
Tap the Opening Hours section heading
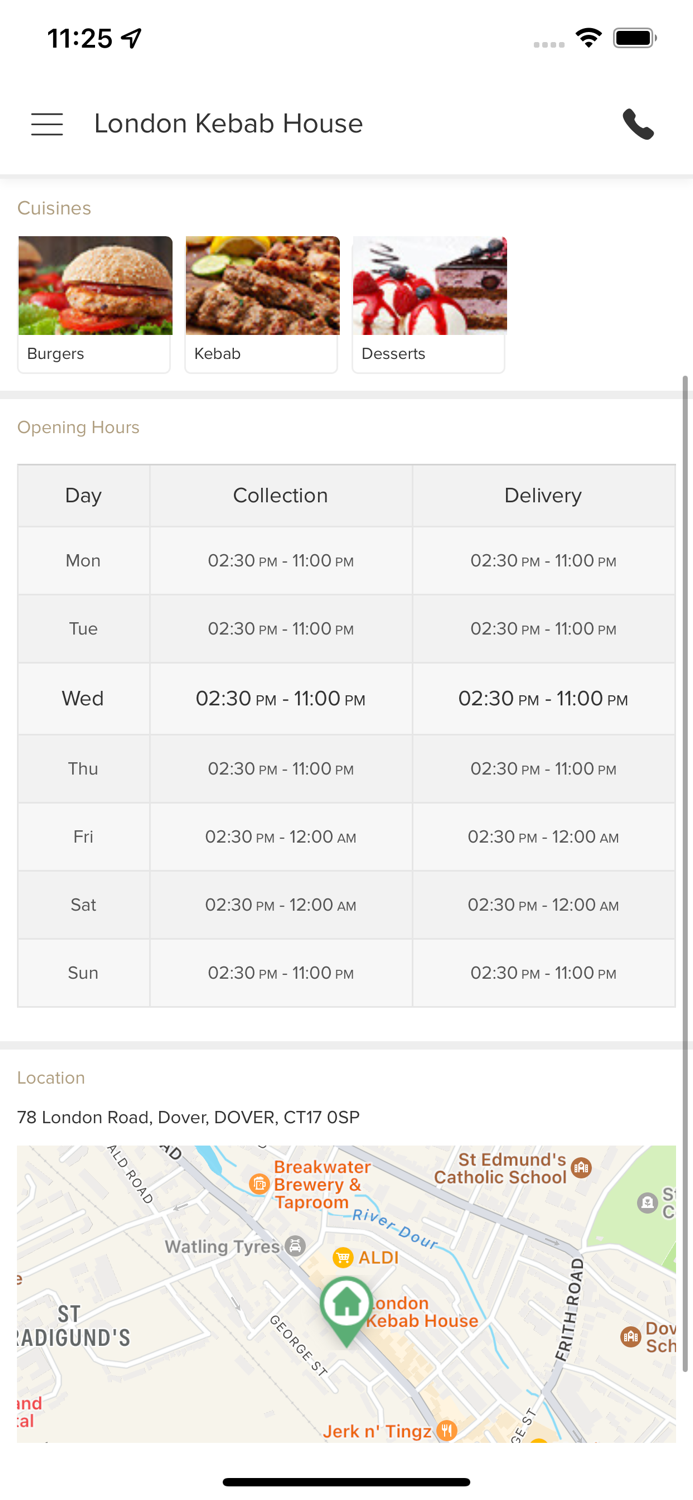tap(78, 427)
